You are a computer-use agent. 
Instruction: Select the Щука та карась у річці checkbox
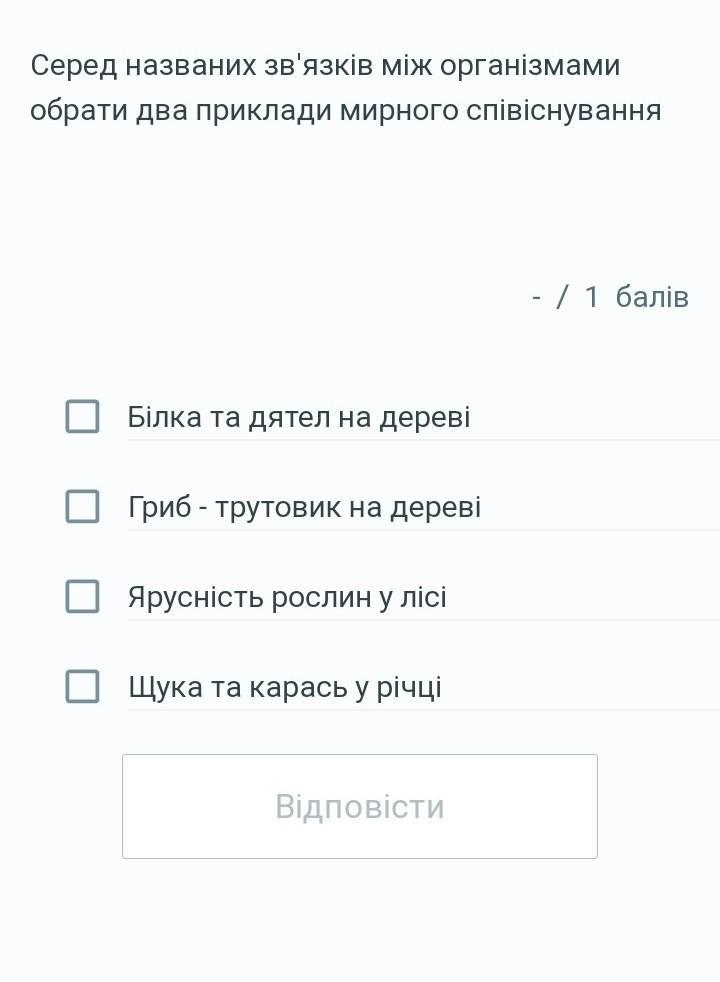(x=82, y=686)
